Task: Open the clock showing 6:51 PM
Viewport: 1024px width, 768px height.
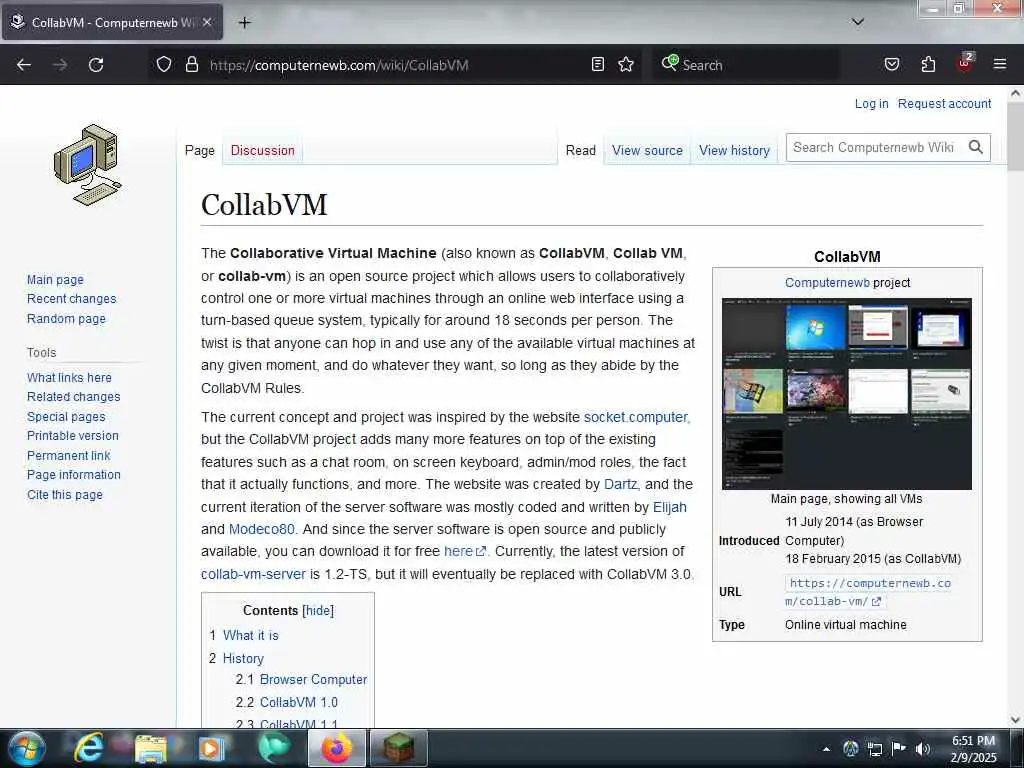Action: pyautogui.click(x=973, y=749)
